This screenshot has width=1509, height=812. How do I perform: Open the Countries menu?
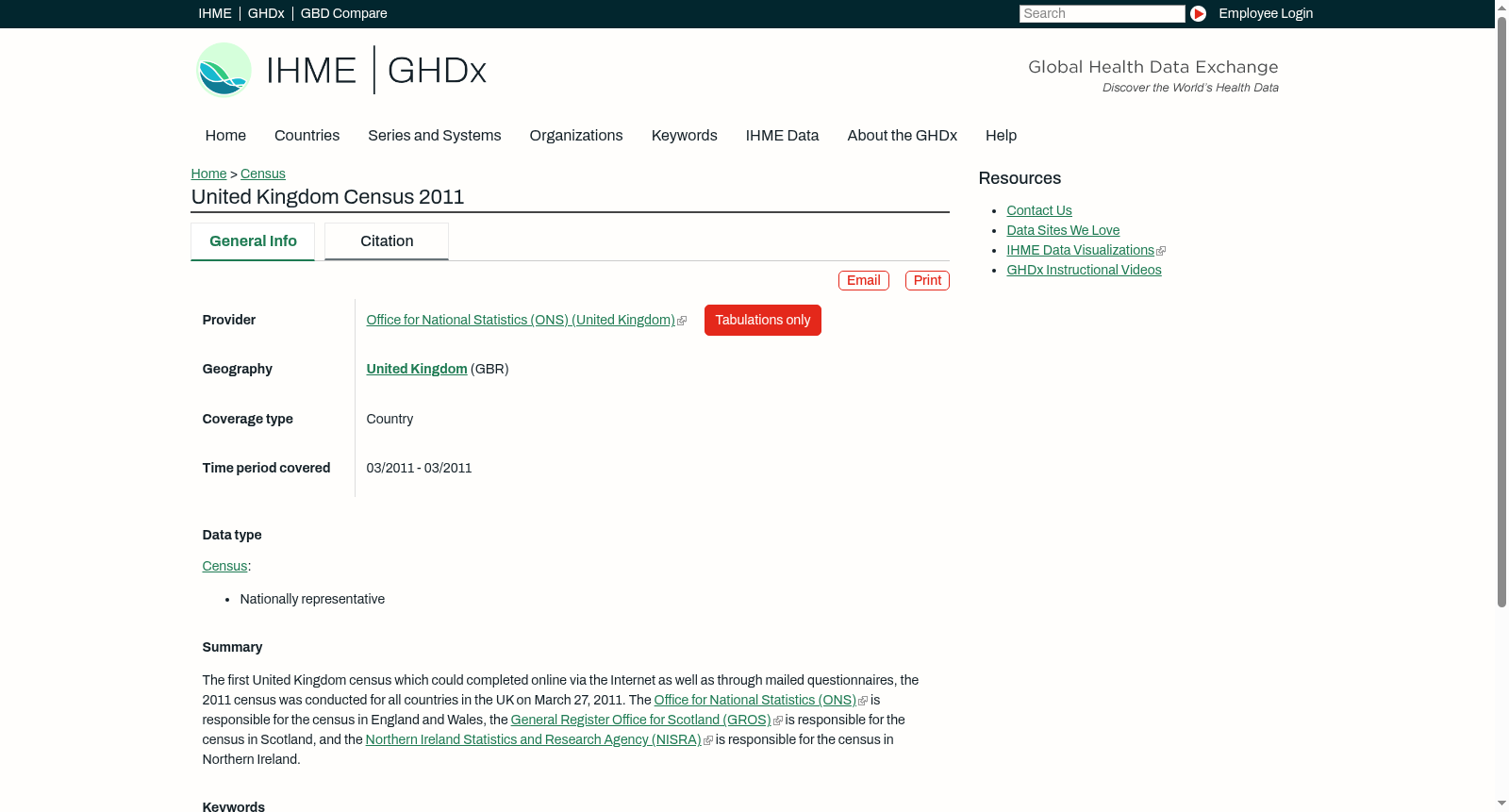point(307,136)
